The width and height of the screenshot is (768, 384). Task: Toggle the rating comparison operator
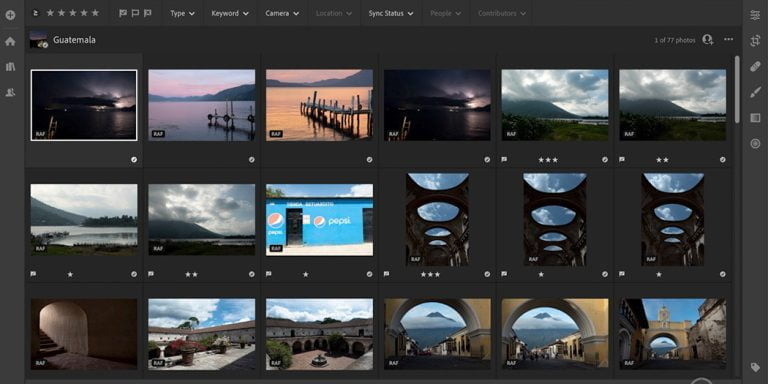coord(35,13)
